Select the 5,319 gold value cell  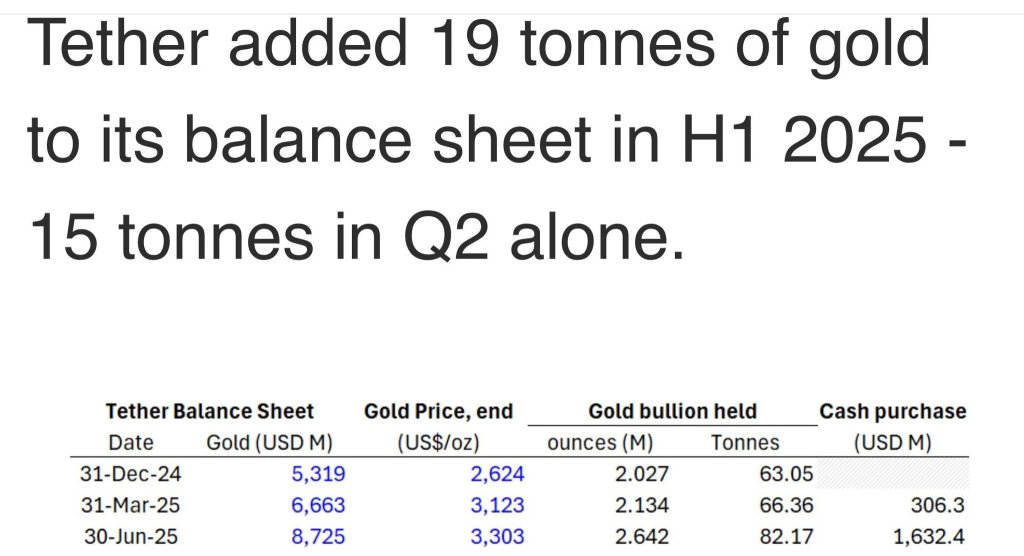click(316, 474)
